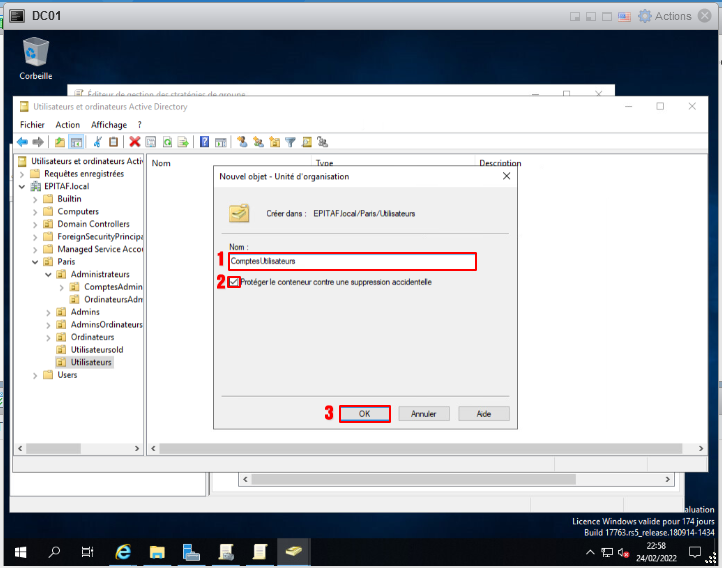Click the Refresh icon in toolbar

click(x=168, y=142)
